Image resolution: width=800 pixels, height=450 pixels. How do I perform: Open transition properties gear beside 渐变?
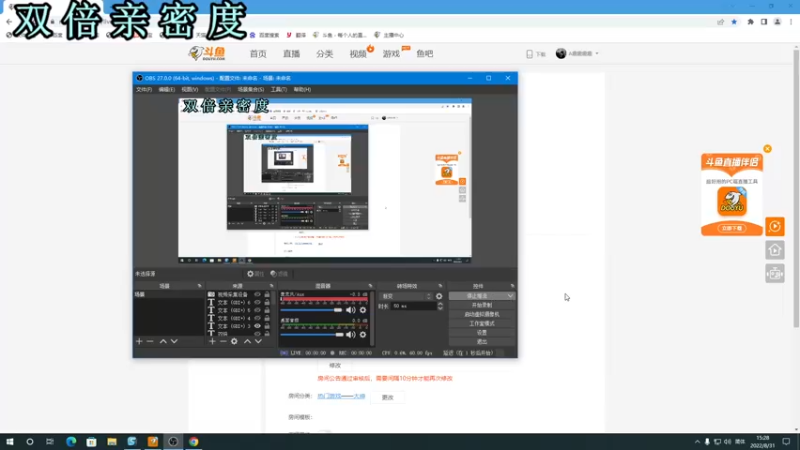click(x=439, y=296)
